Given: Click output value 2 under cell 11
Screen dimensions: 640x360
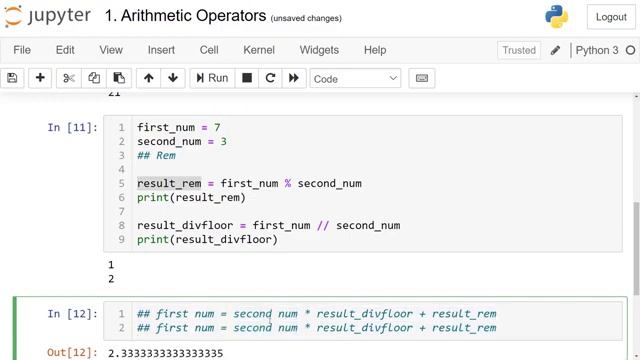Looking at the screenshot, I should point(111,279).
